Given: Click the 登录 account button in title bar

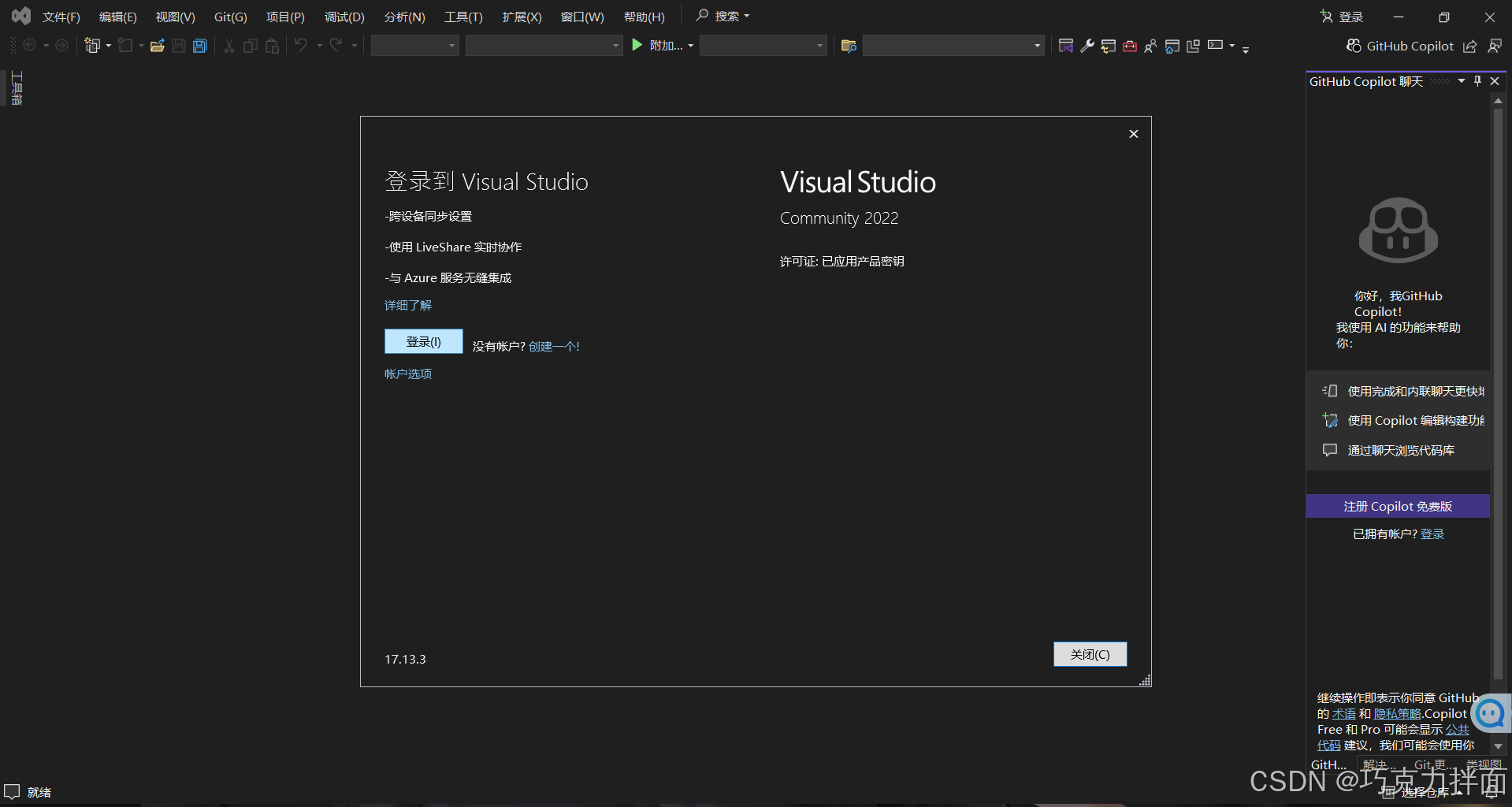Looking at the screenshot, I should (x=1342, y=17).
